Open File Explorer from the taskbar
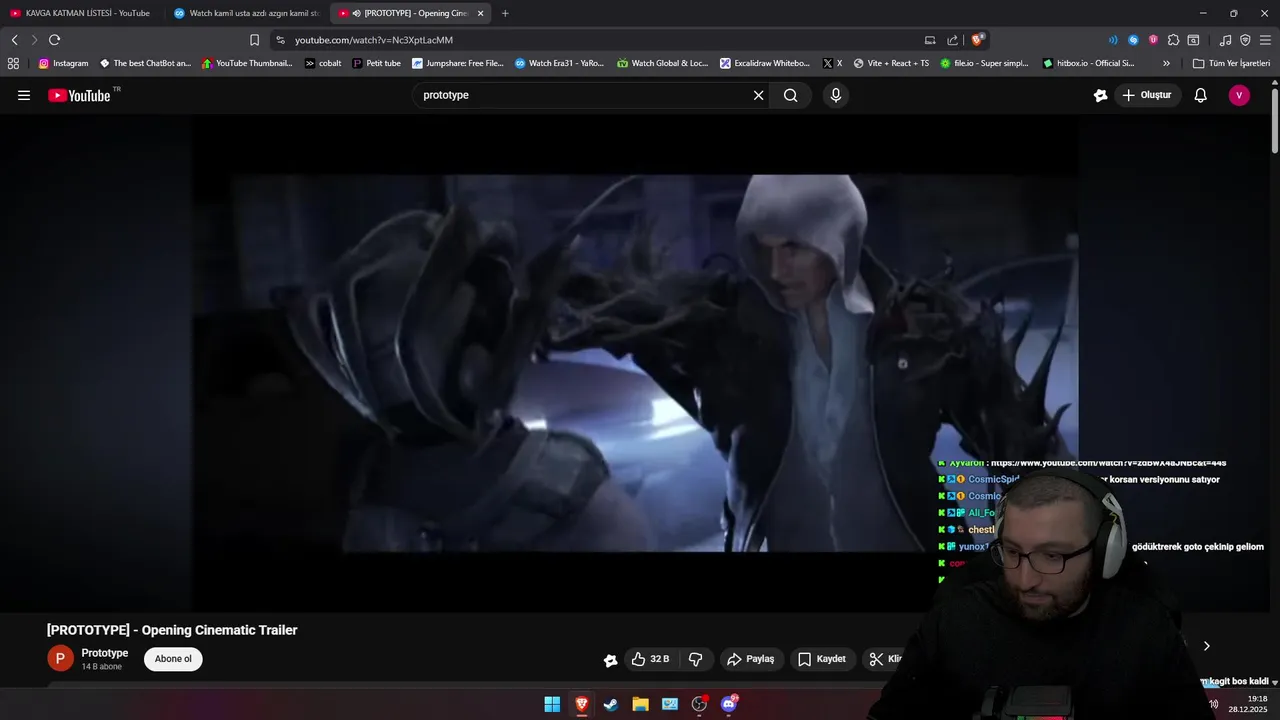This screenshot has width=1280, height=720. tap(640, 704)
